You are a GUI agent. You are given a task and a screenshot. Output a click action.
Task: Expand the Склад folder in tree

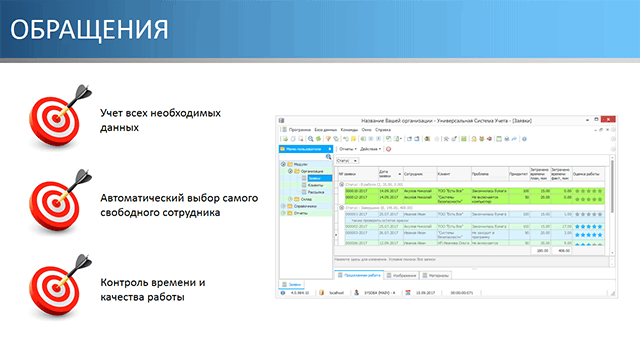tap(291, 199)
